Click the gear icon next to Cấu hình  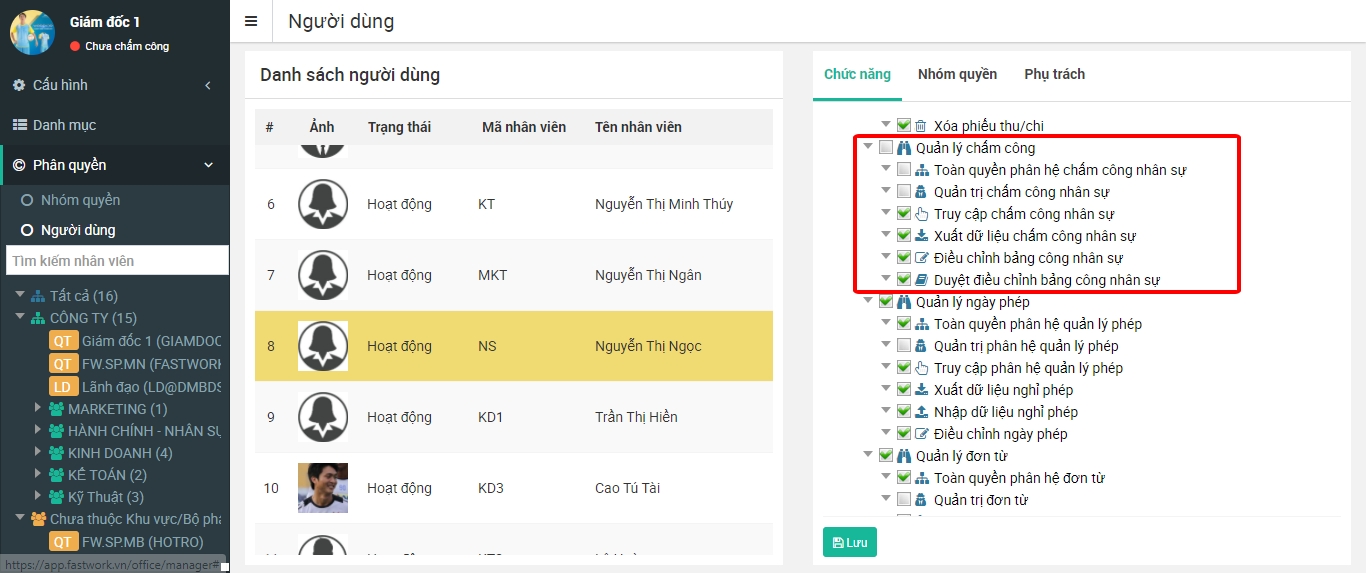tap(19, 85)
